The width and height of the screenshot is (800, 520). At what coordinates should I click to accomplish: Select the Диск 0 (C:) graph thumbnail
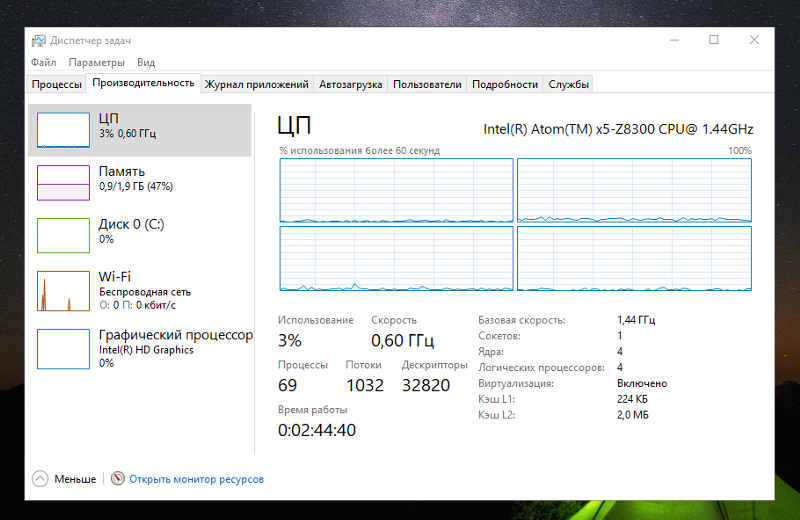[x=63, y=235]
